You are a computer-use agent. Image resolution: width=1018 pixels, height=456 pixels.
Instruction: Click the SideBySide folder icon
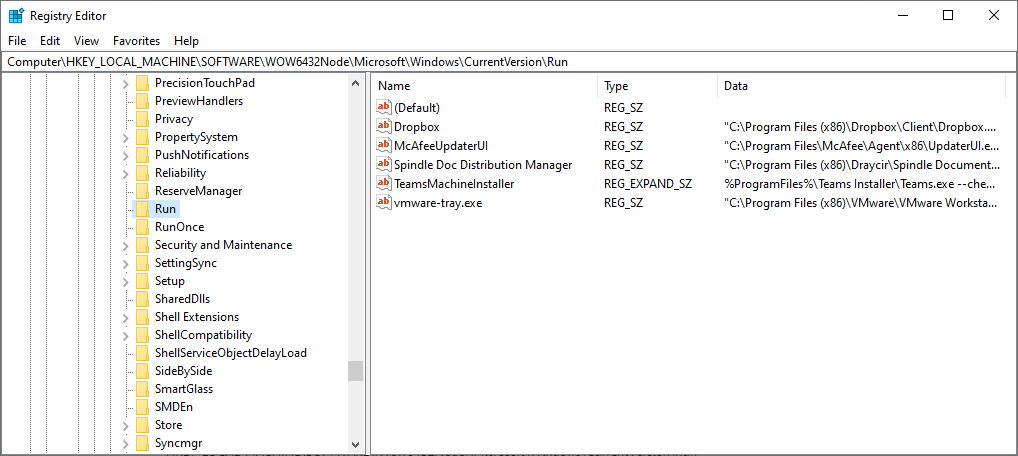coord(143,371)
